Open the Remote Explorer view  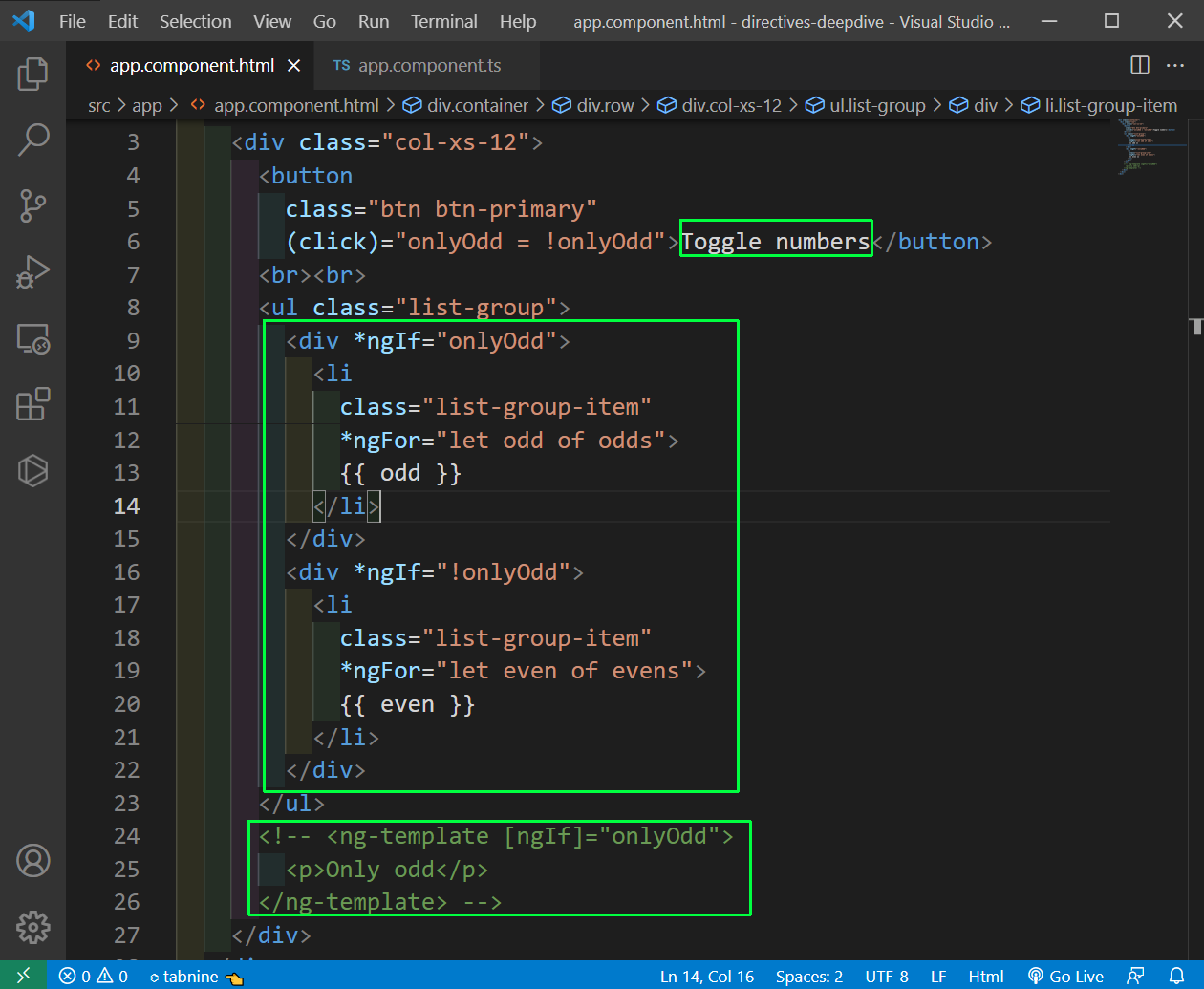click(32, 338)
